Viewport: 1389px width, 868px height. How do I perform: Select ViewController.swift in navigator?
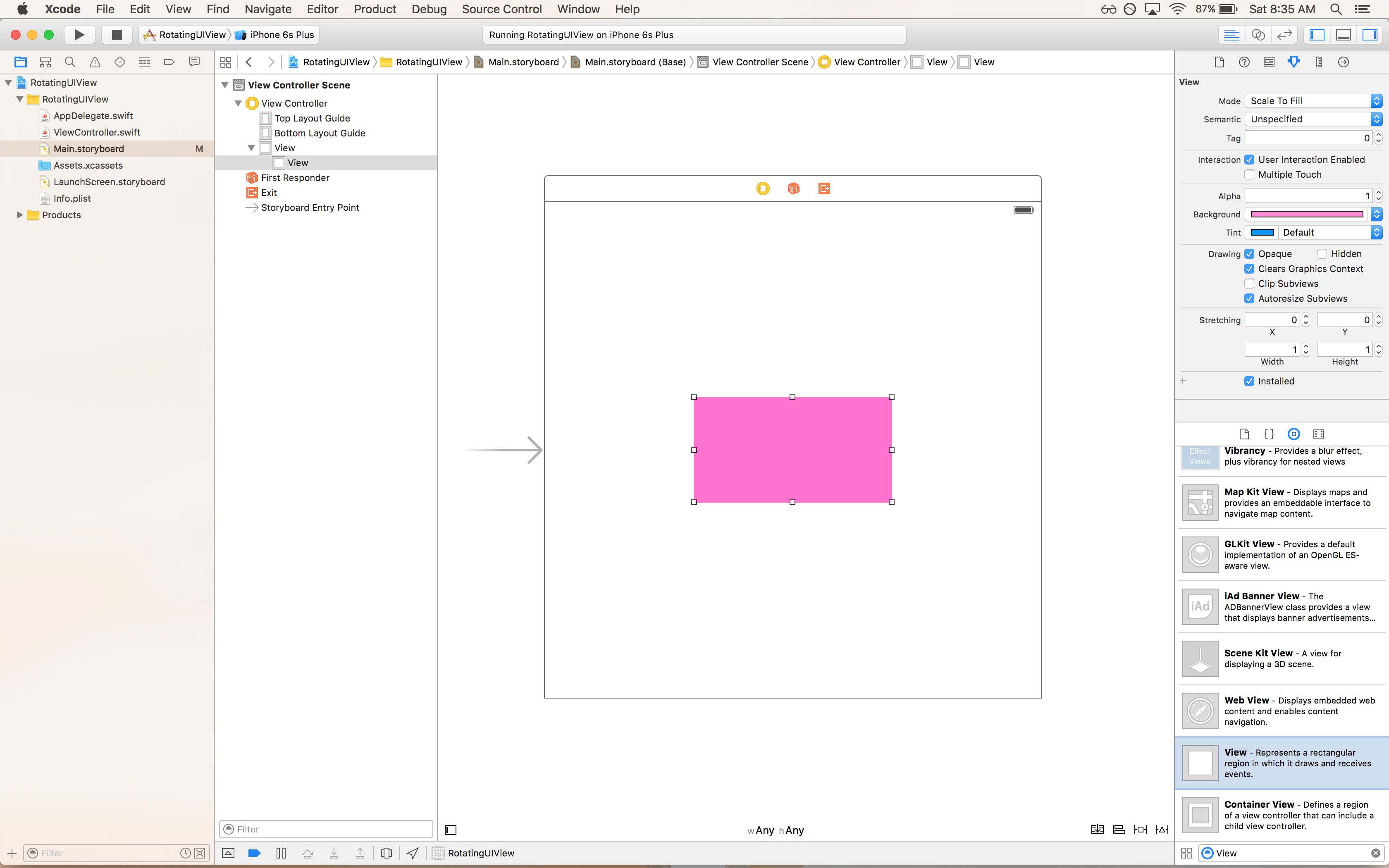(x=96, y=132)
